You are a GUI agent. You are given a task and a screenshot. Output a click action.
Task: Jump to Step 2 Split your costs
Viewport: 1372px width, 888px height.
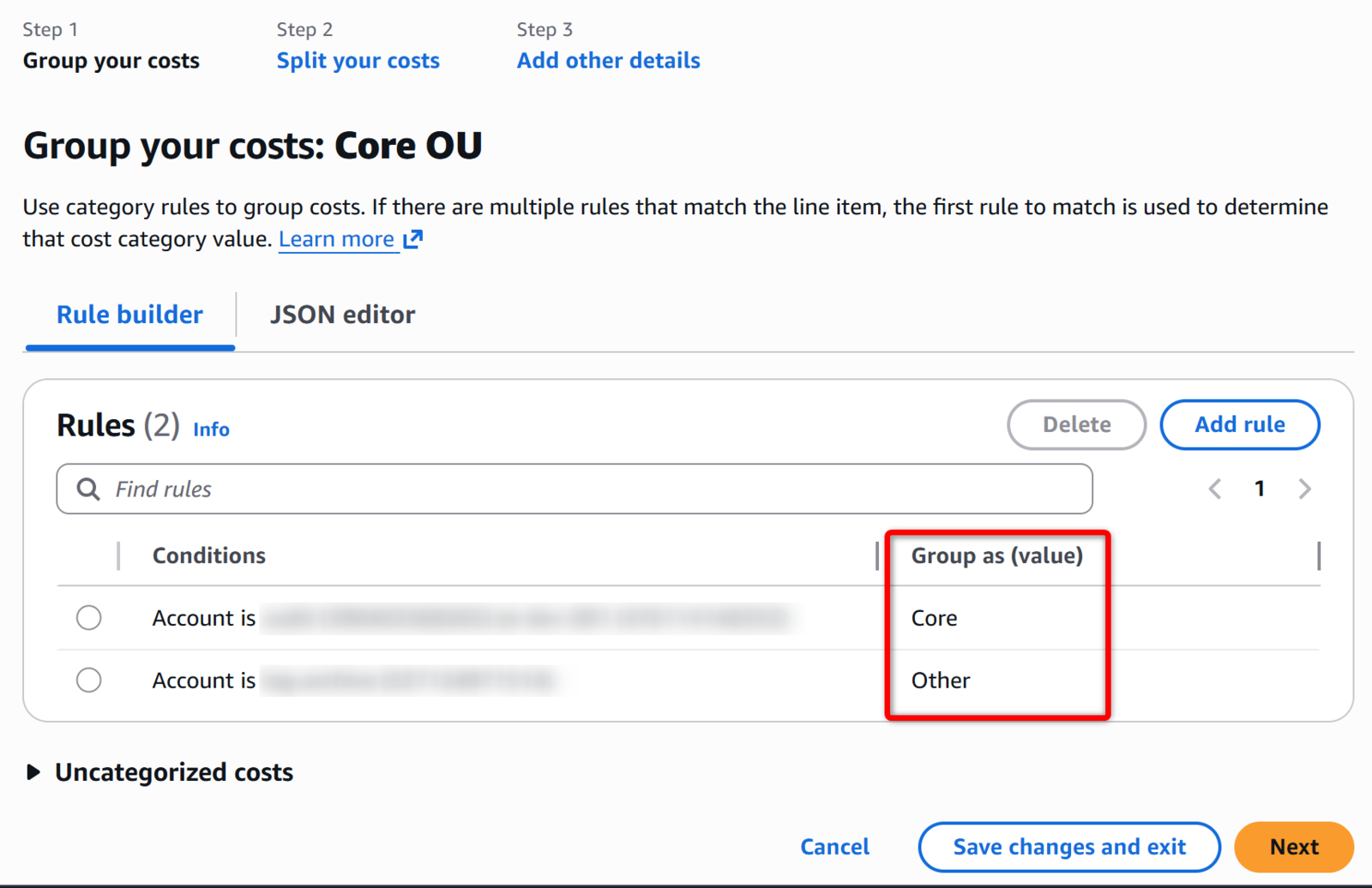(x=358, y=61)
